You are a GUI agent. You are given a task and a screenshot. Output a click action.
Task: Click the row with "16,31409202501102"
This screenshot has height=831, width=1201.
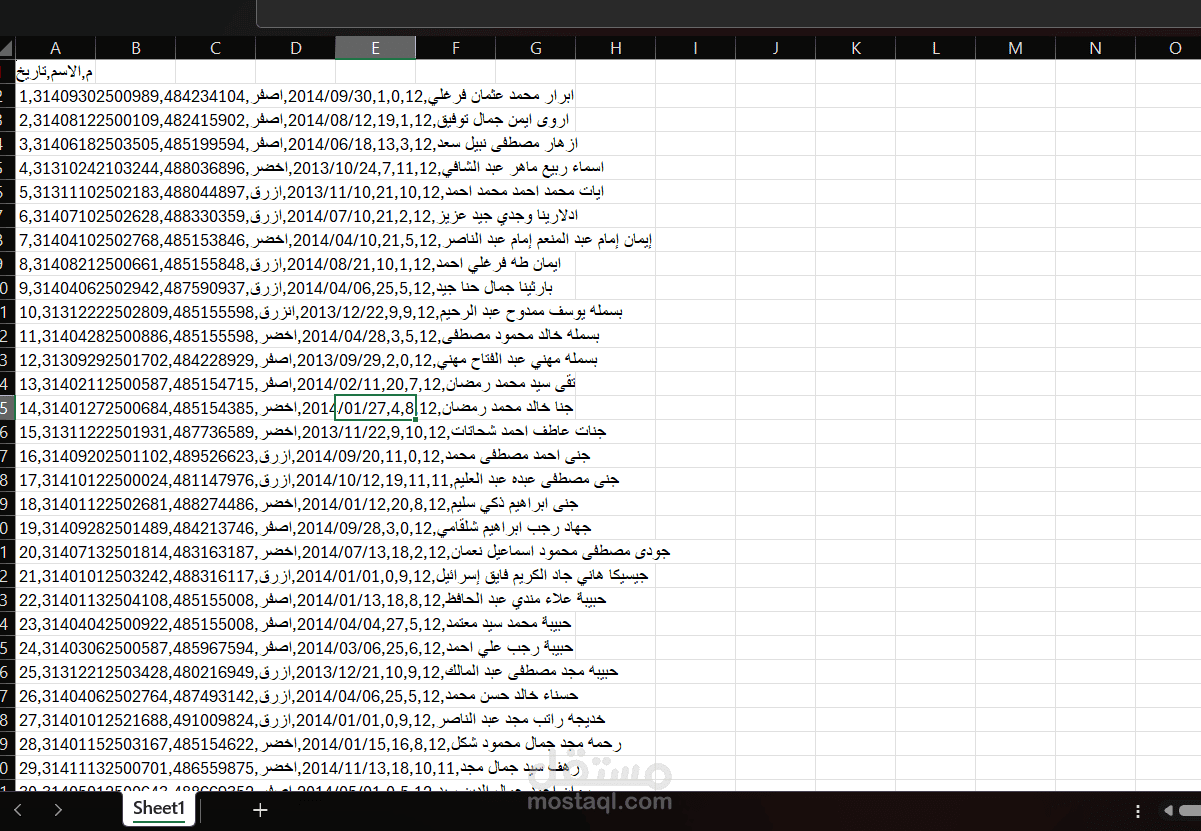coord(304,456)
